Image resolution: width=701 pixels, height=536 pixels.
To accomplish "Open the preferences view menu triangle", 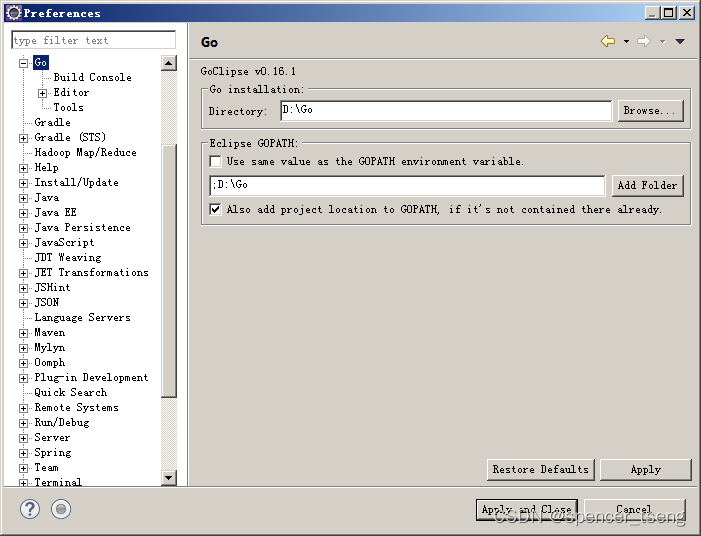I will point(680,42).
